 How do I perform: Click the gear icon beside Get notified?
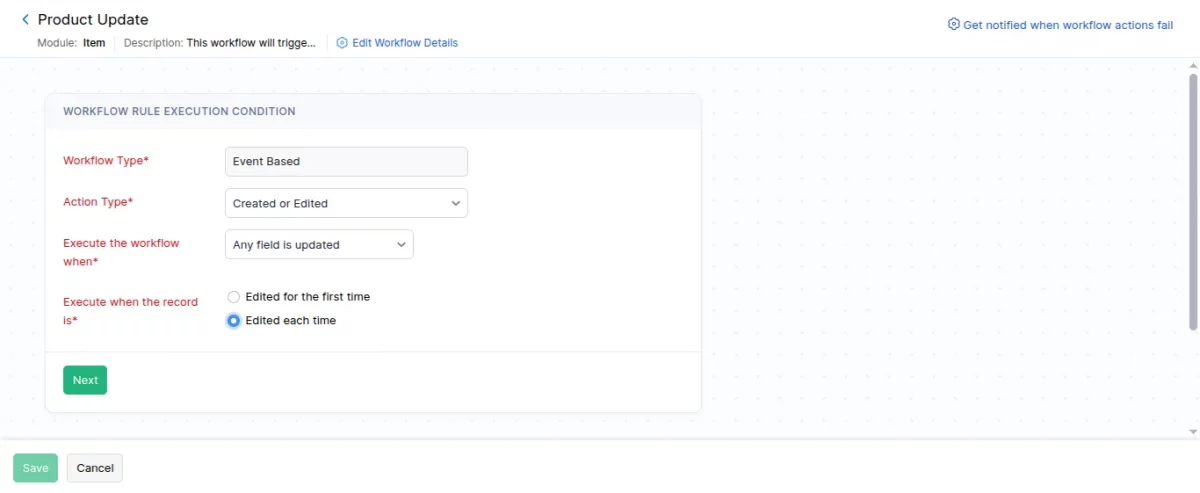(x=953, y=24)
